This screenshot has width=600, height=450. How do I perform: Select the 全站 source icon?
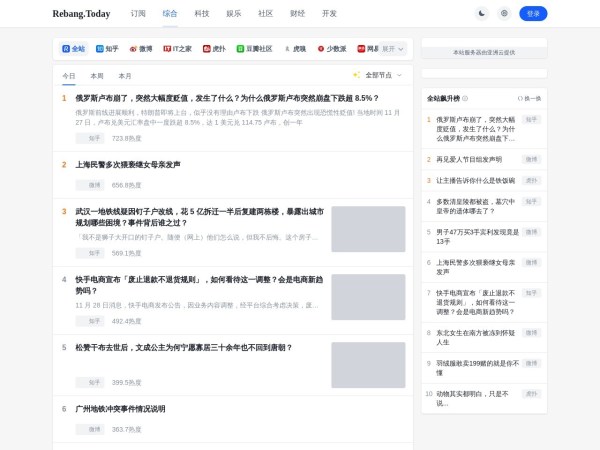pos(66,48)
